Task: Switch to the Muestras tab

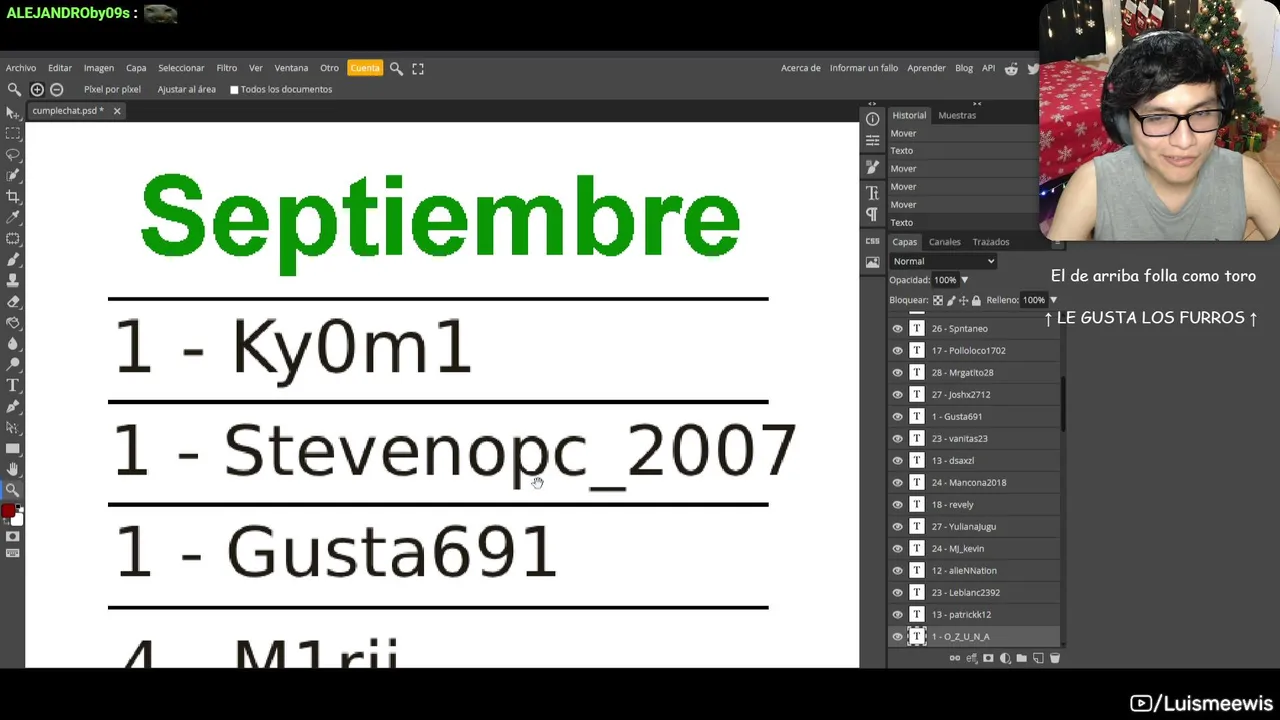Action: [x=957, y=115]
